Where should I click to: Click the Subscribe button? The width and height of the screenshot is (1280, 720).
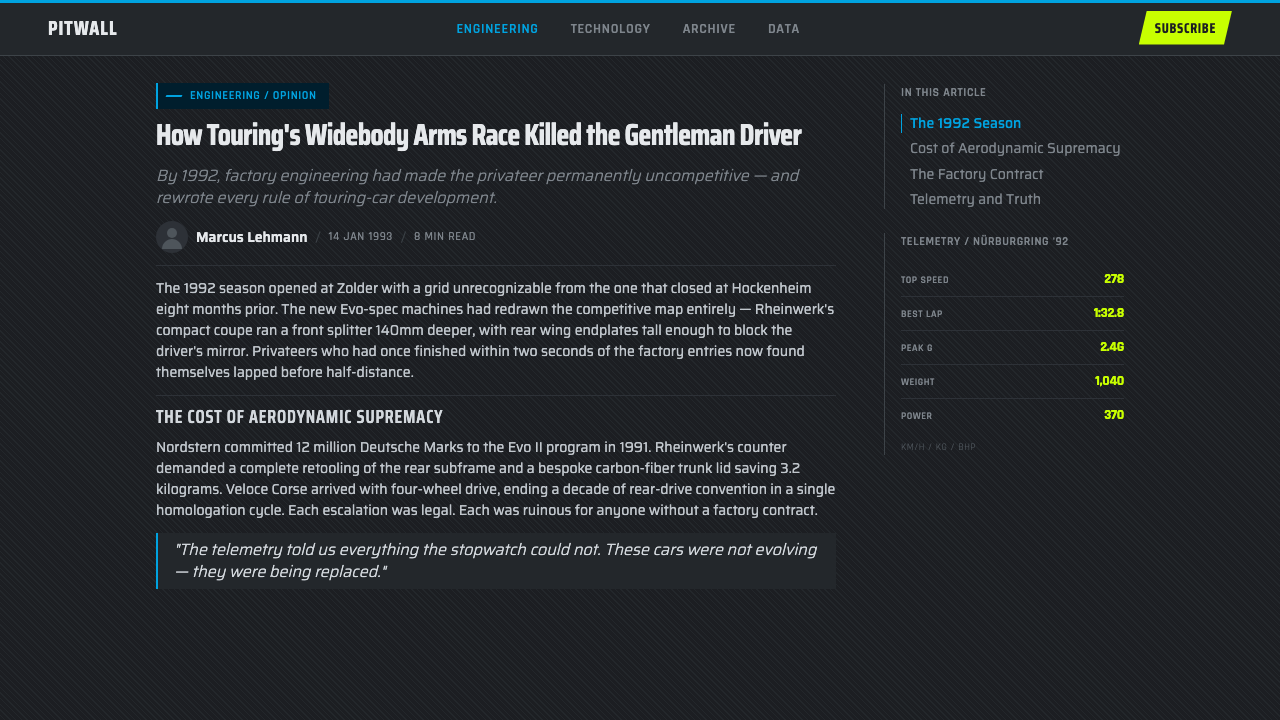pos(1185,28)
